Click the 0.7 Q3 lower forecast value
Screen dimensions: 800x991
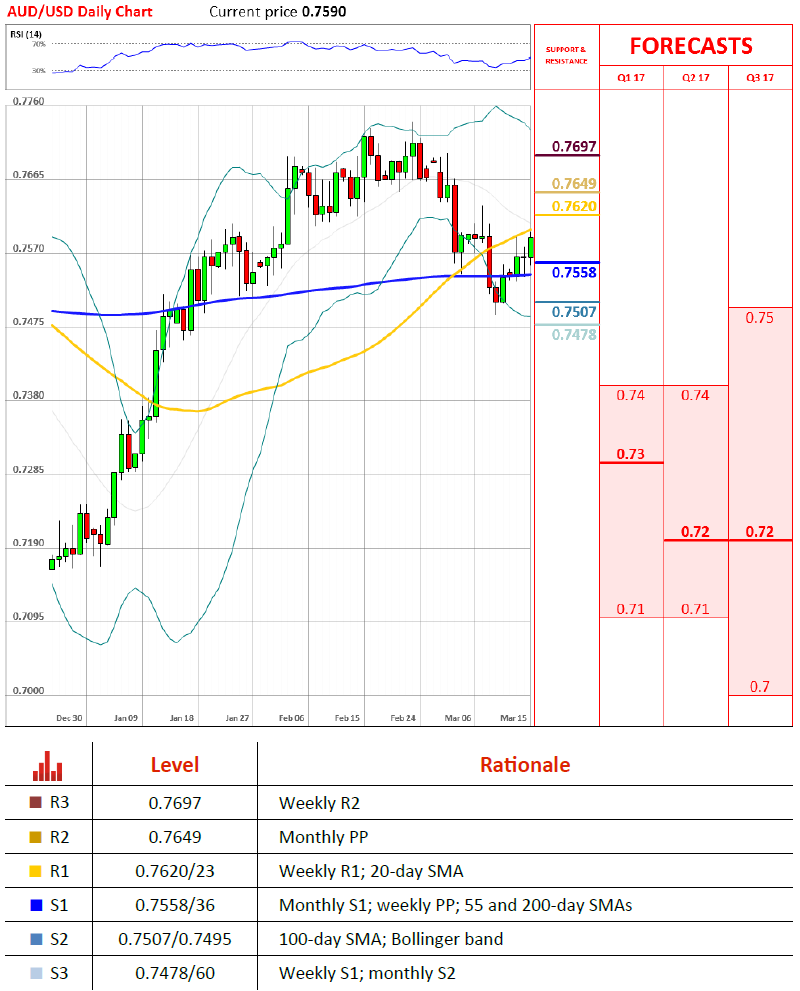pyautogui.click(x=760, y=686)
